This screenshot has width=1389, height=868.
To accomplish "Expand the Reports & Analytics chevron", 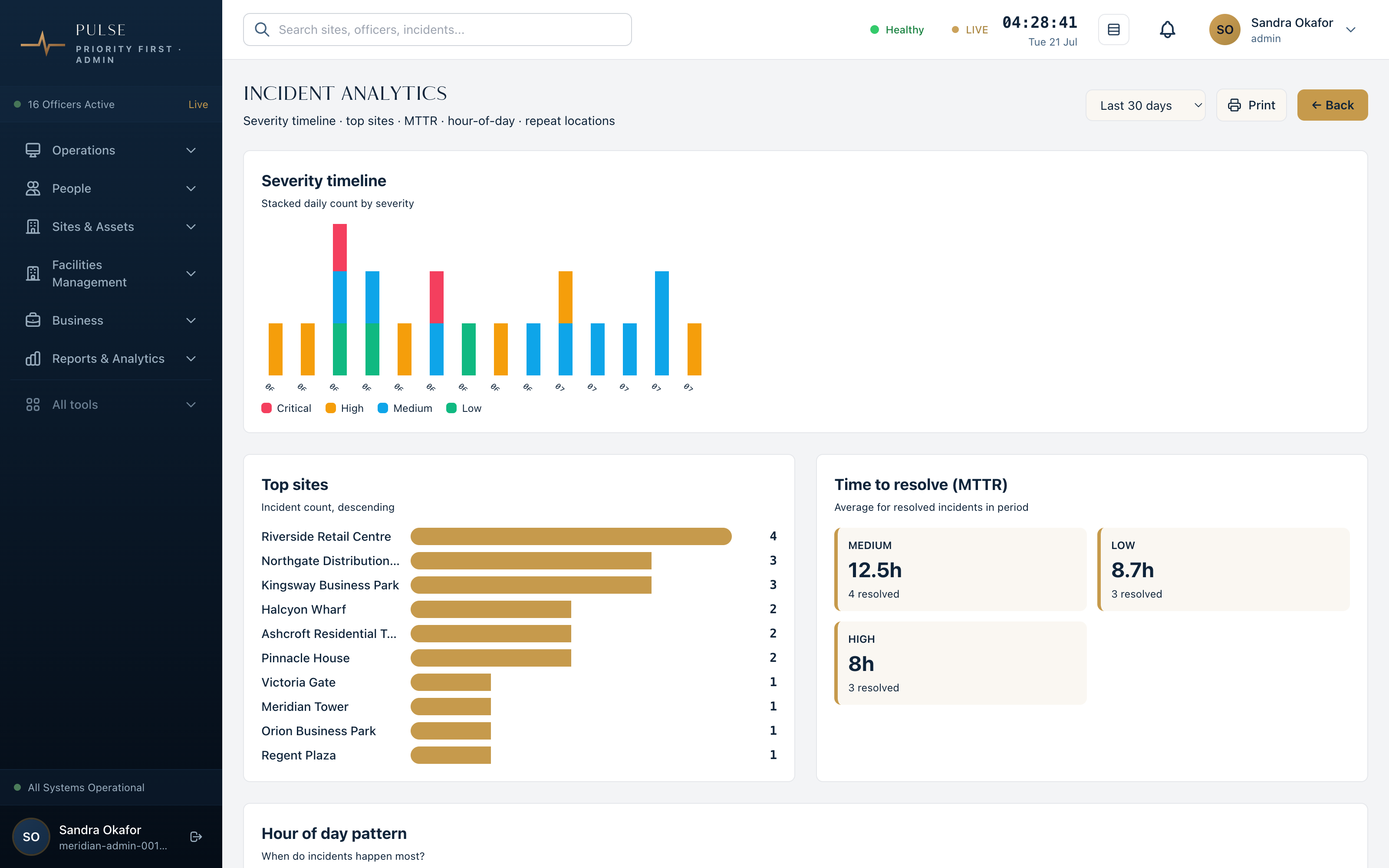I will (191, 359).
